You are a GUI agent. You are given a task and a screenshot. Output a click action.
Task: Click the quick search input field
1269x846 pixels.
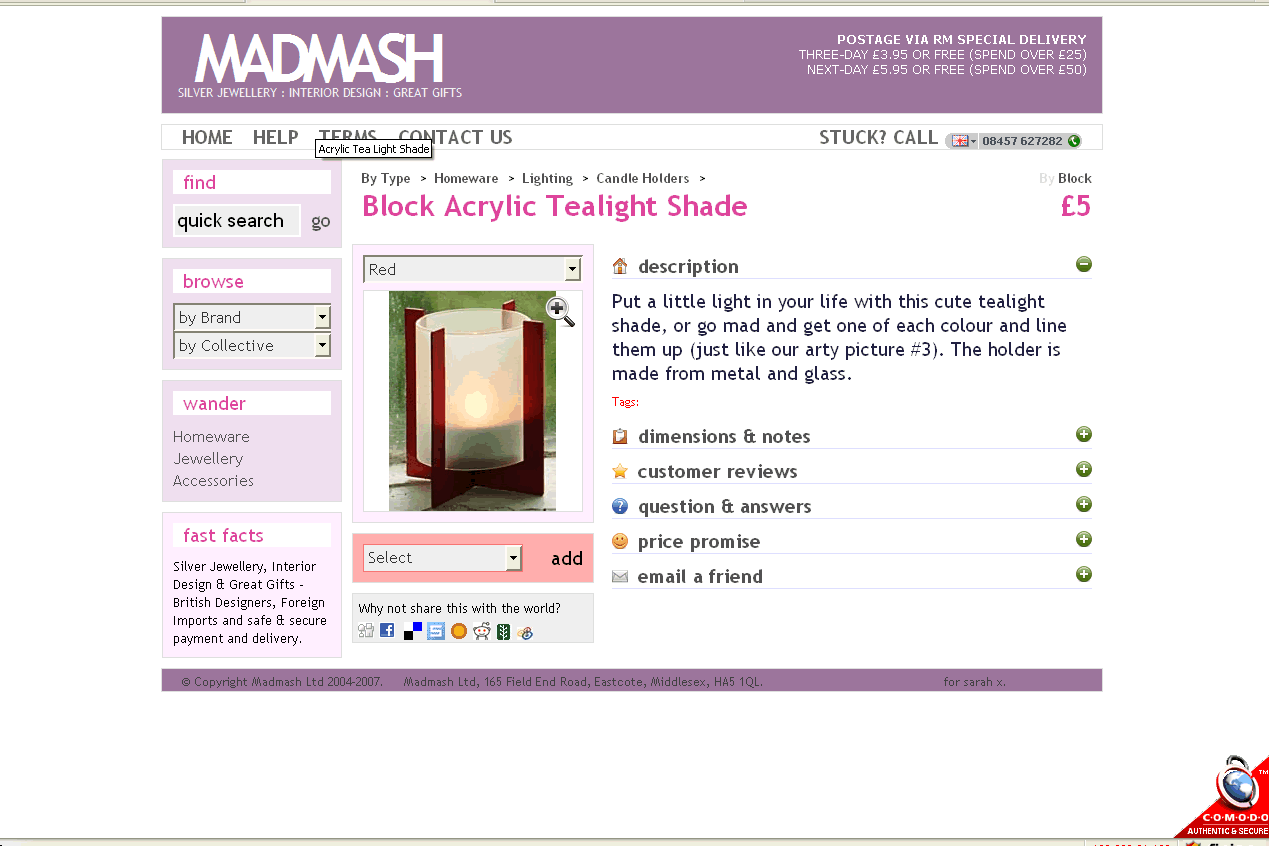coord(236,221)
